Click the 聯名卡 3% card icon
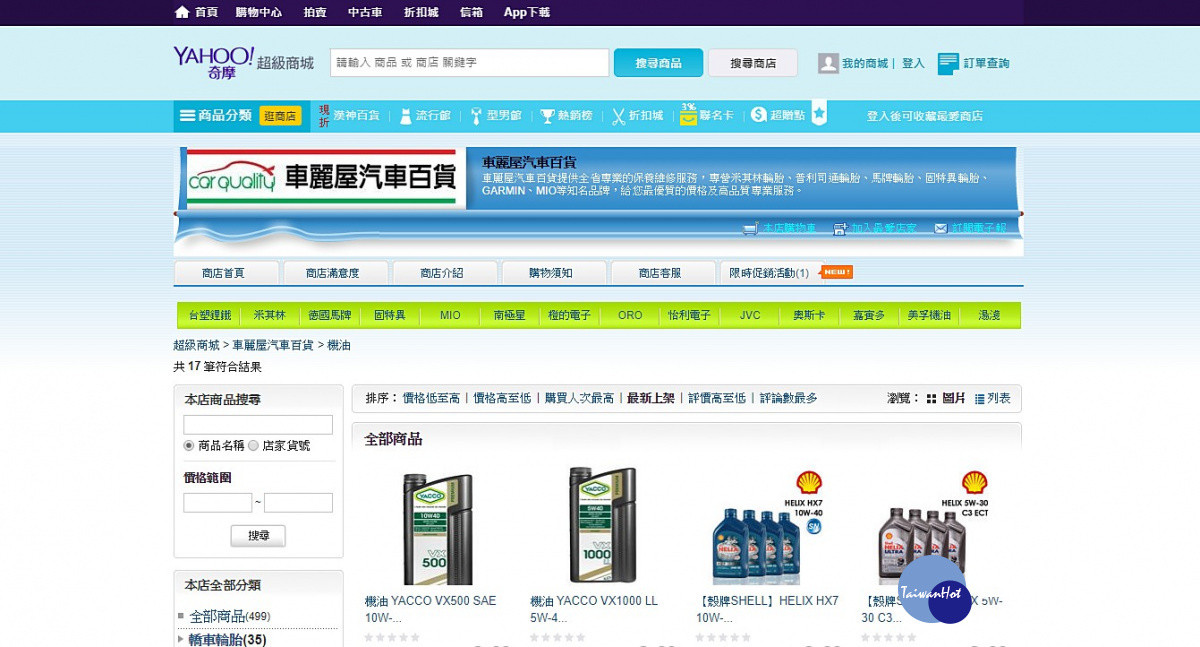 pos(688,115)
